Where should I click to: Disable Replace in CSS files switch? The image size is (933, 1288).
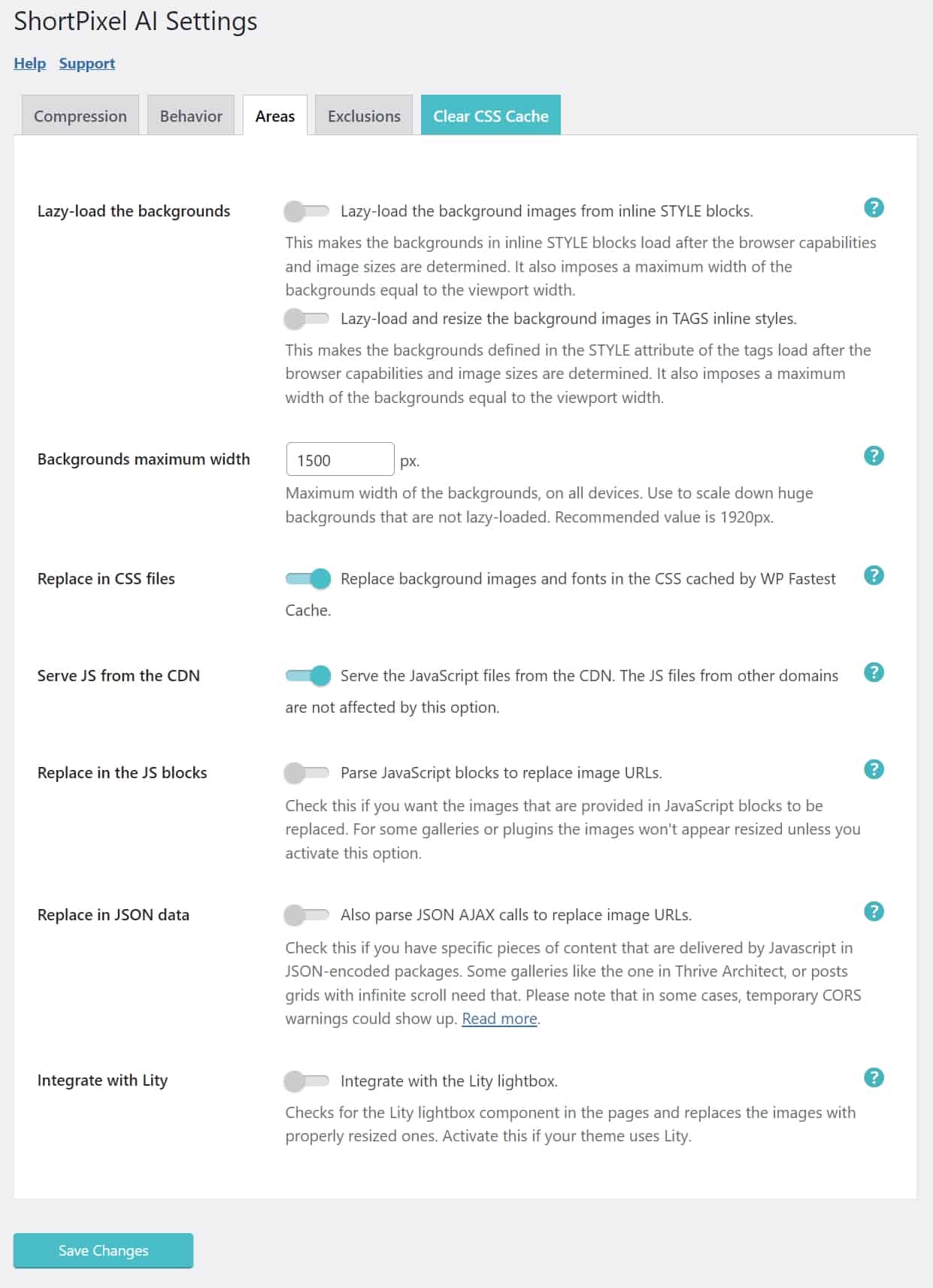coord(308,578)
